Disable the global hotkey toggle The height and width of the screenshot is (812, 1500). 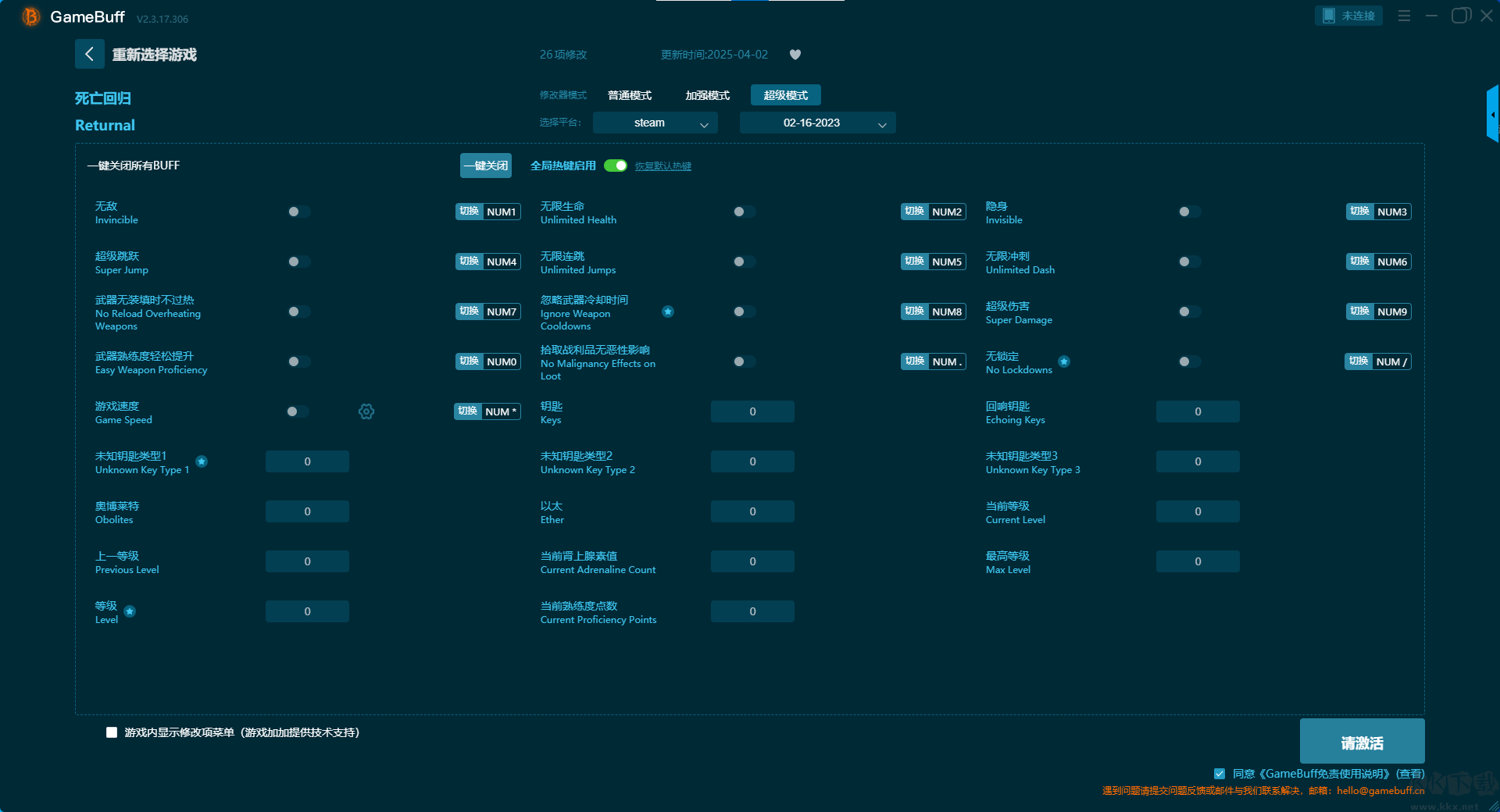coord(616,166)
